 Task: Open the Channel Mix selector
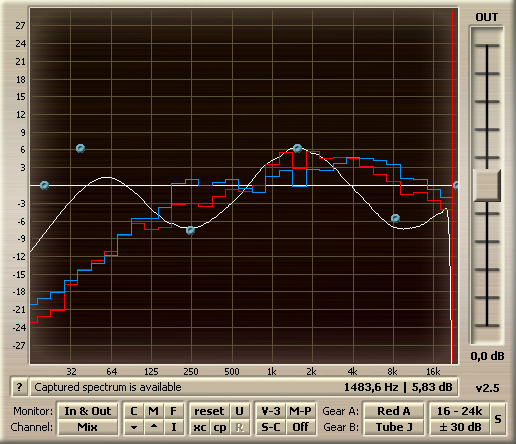(x=88, y=427)
